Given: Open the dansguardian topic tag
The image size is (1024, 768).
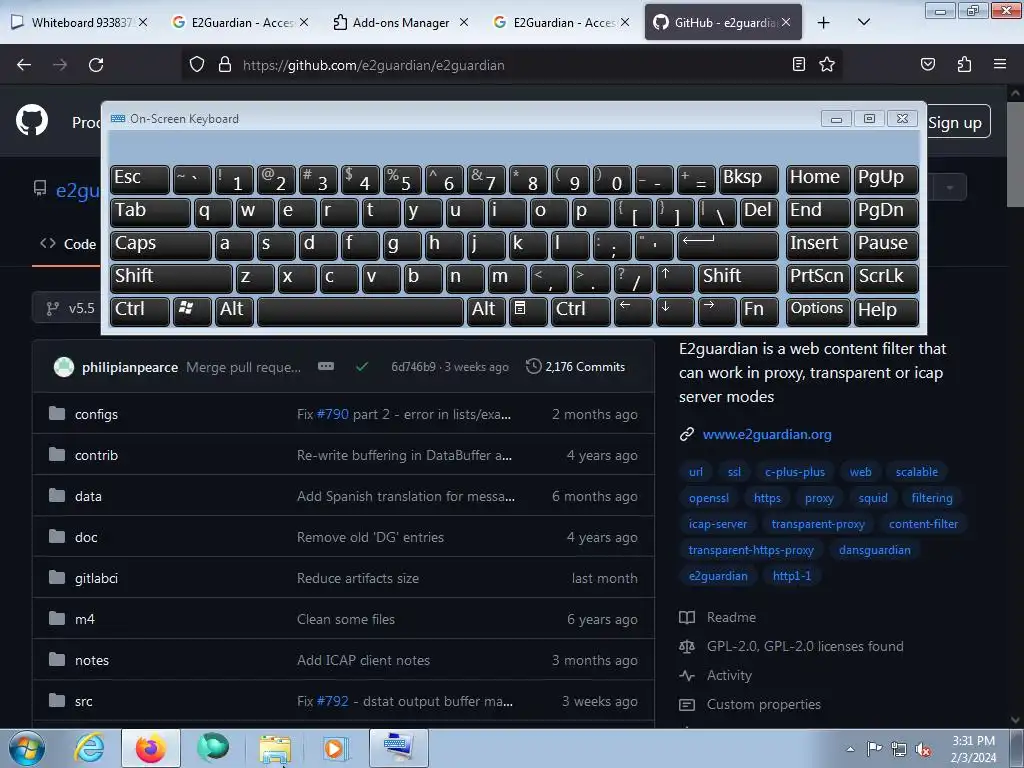Looking at the screenshot, I should point(874,550).
